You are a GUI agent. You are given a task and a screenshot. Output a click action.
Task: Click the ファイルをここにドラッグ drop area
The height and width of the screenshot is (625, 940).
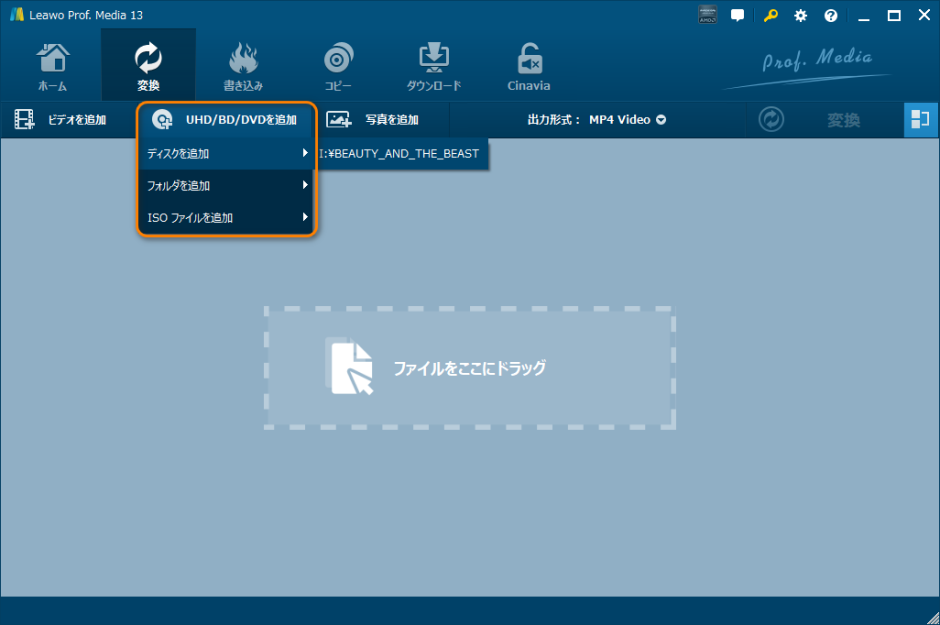pyautogui.click(x=469, y=368)
